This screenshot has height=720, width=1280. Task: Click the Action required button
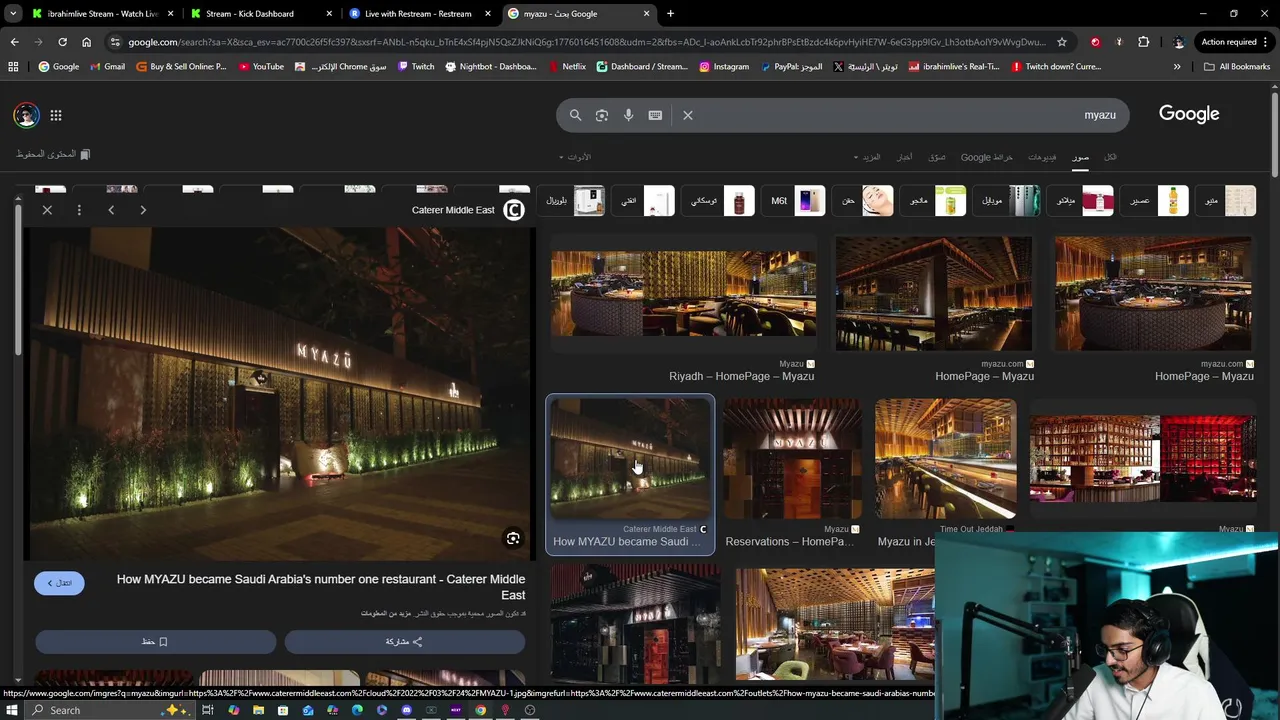1229,42
